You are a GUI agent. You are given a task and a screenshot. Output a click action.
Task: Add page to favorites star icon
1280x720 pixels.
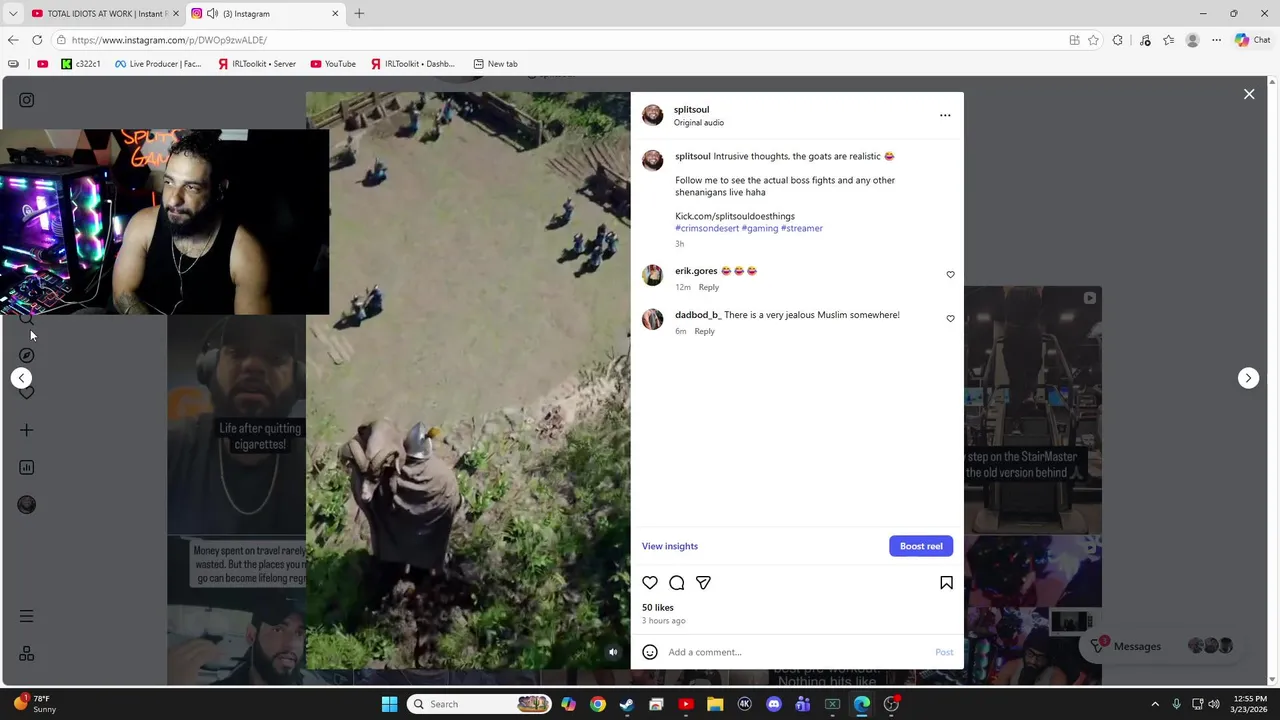pyautogui.click(x=1093, y=40)
